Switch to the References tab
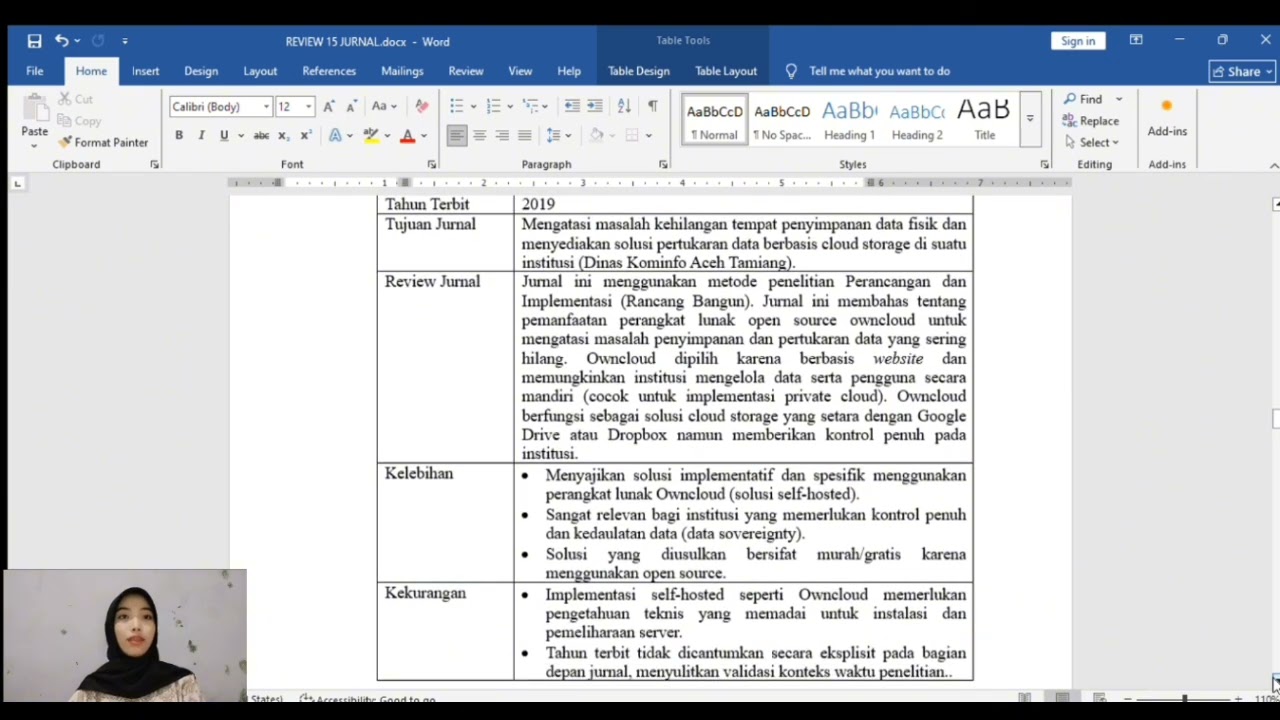Viewport: 1280px width, 720px height. [x=329, y=71]
